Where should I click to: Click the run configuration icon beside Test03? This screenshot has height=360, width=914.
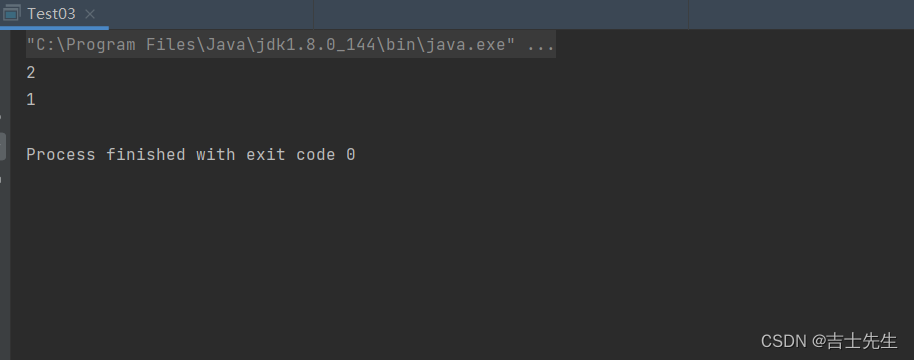[x=12, y=13]
